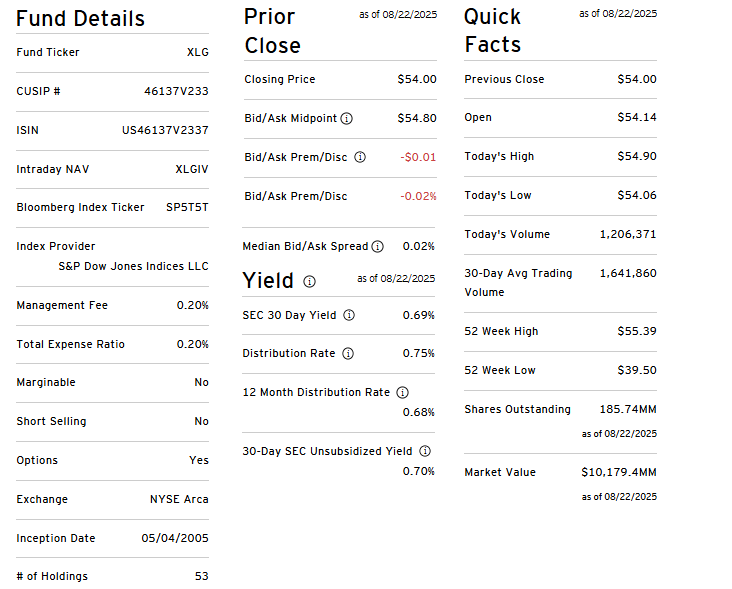Click the Bid/Ask Prem/Disc info icon
The image size is (732, 589).
[x=360, y=157]
